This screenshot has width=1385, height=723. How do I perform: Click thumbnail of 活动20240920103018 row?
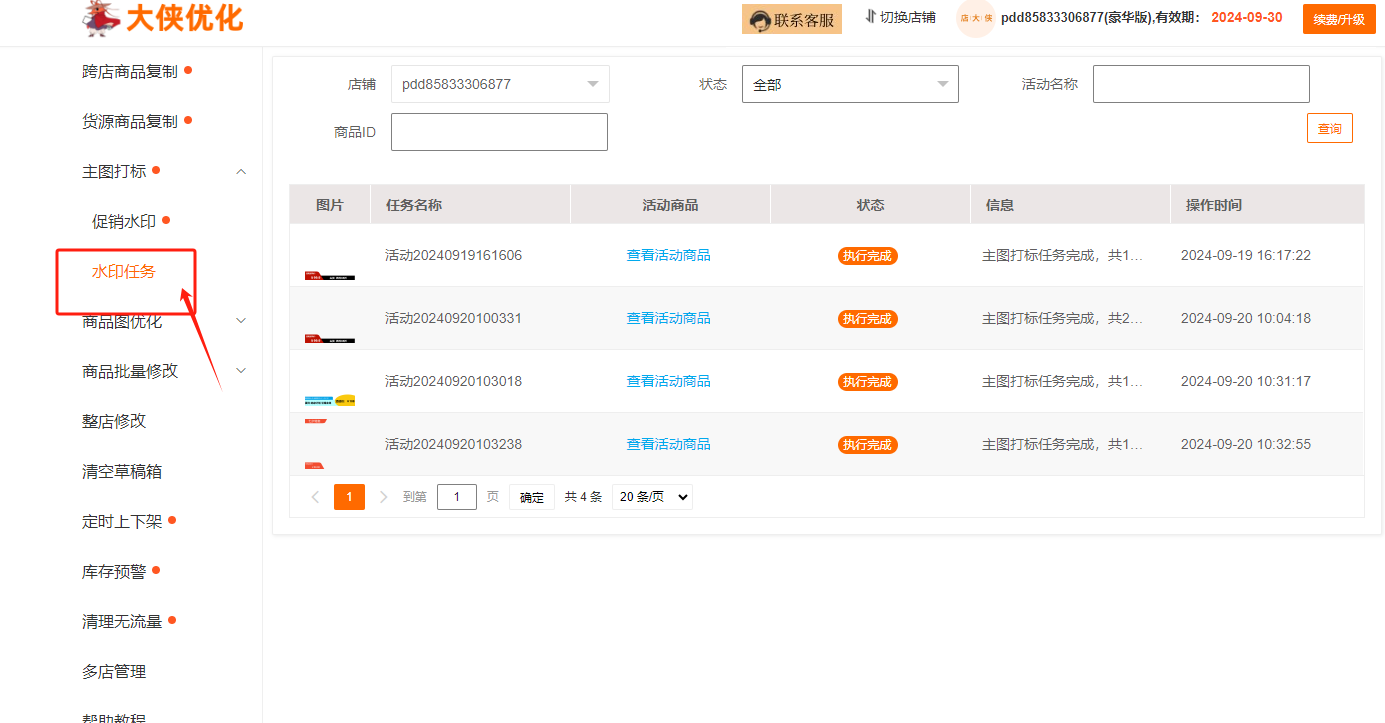click(330, 382)
